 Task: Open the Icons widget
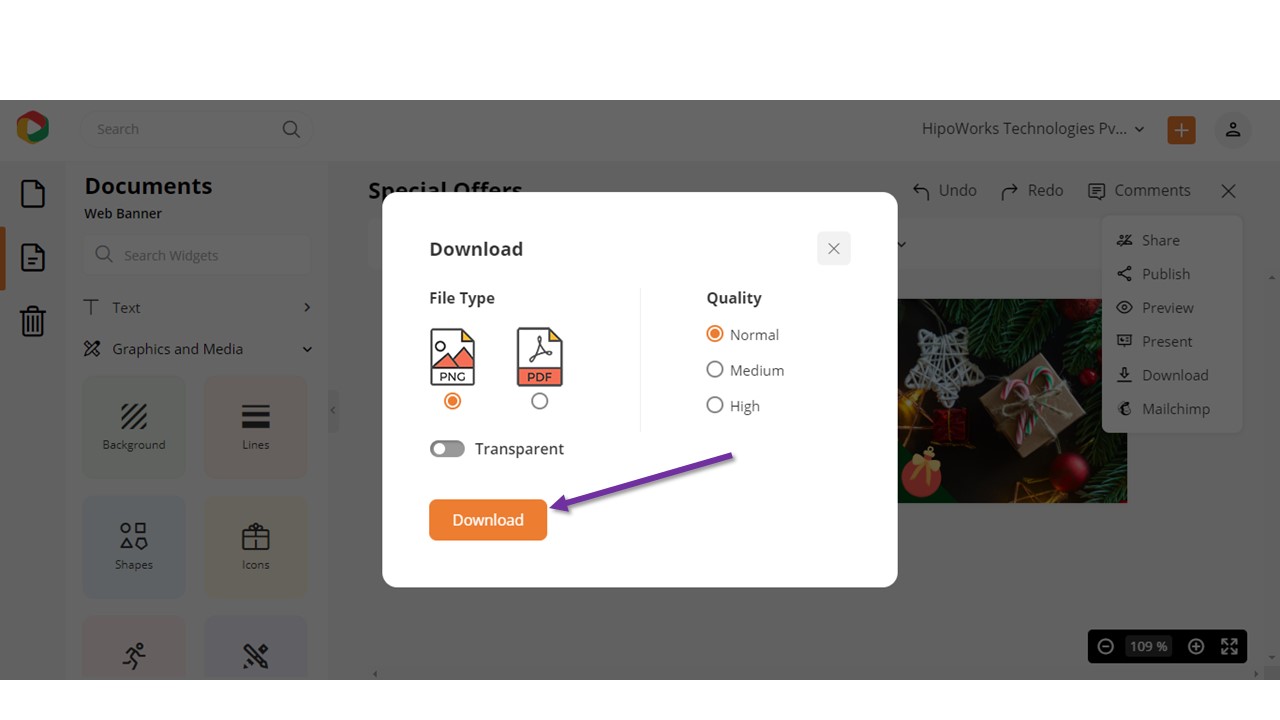point(255,546)
